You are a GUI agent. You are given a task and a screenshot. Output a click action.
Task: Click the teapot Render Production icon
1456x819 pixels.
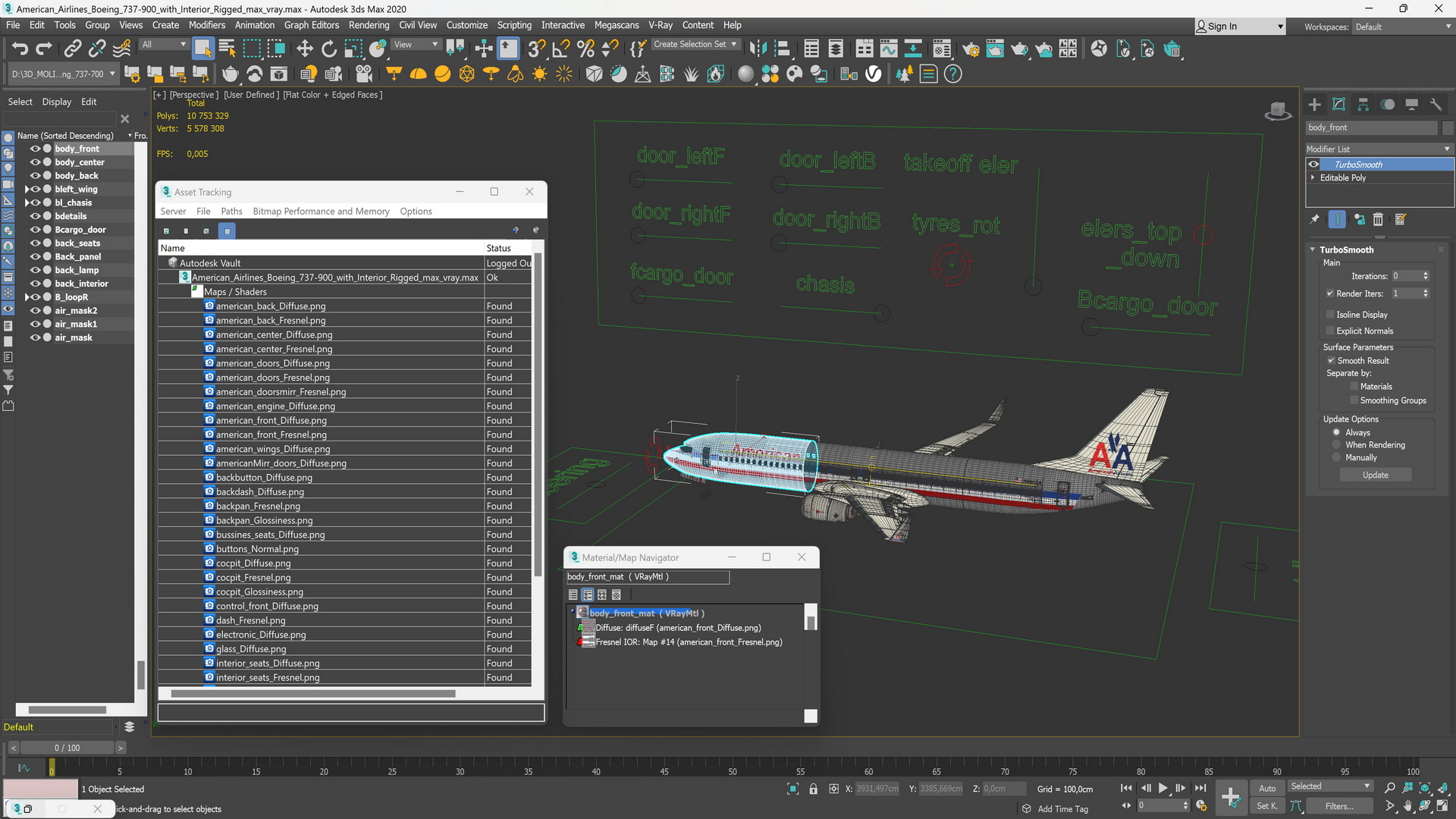click(x=1019, y=49)
